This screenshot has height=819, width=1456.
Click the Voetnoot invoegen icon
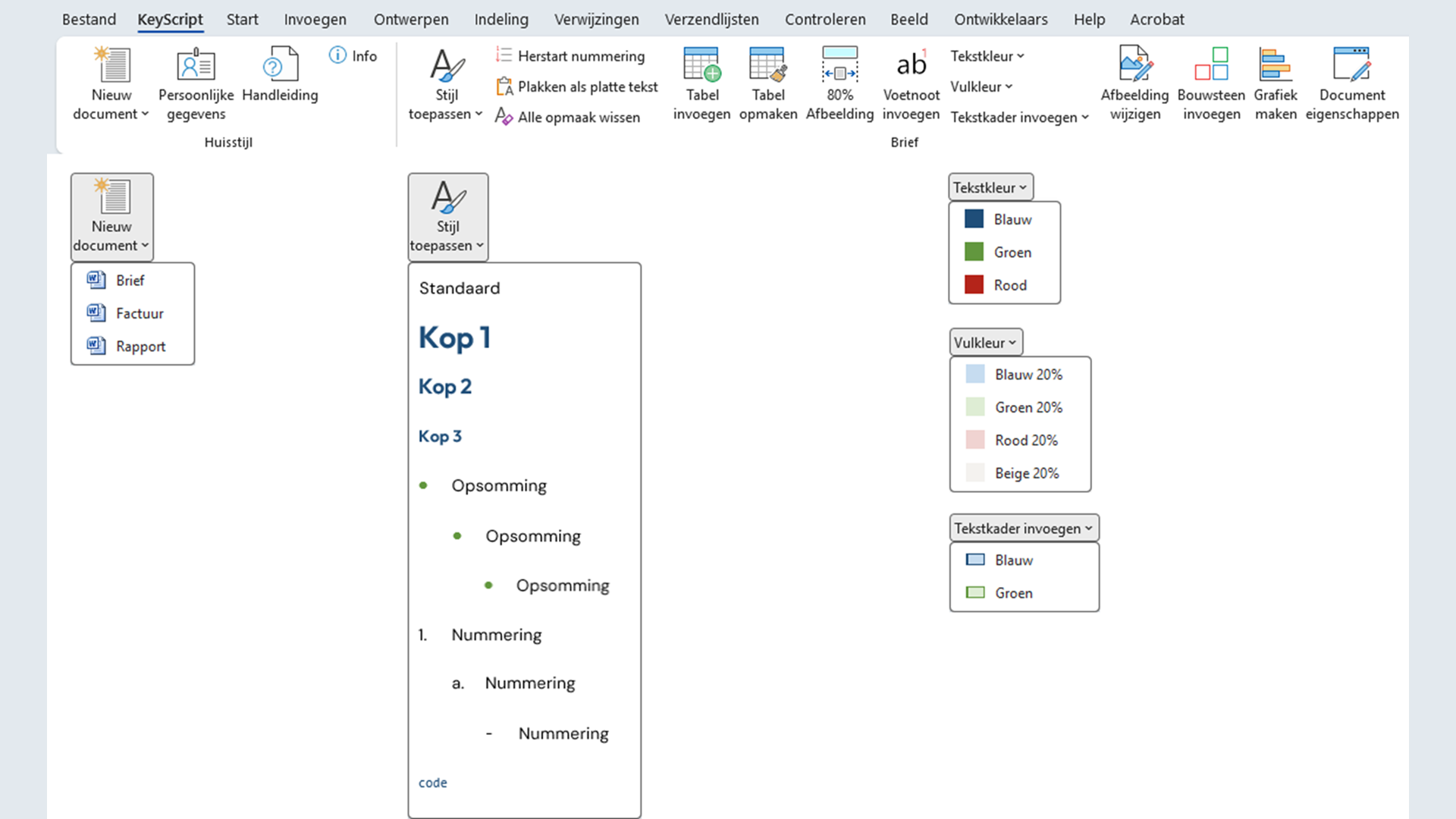(x=911, y=64)
